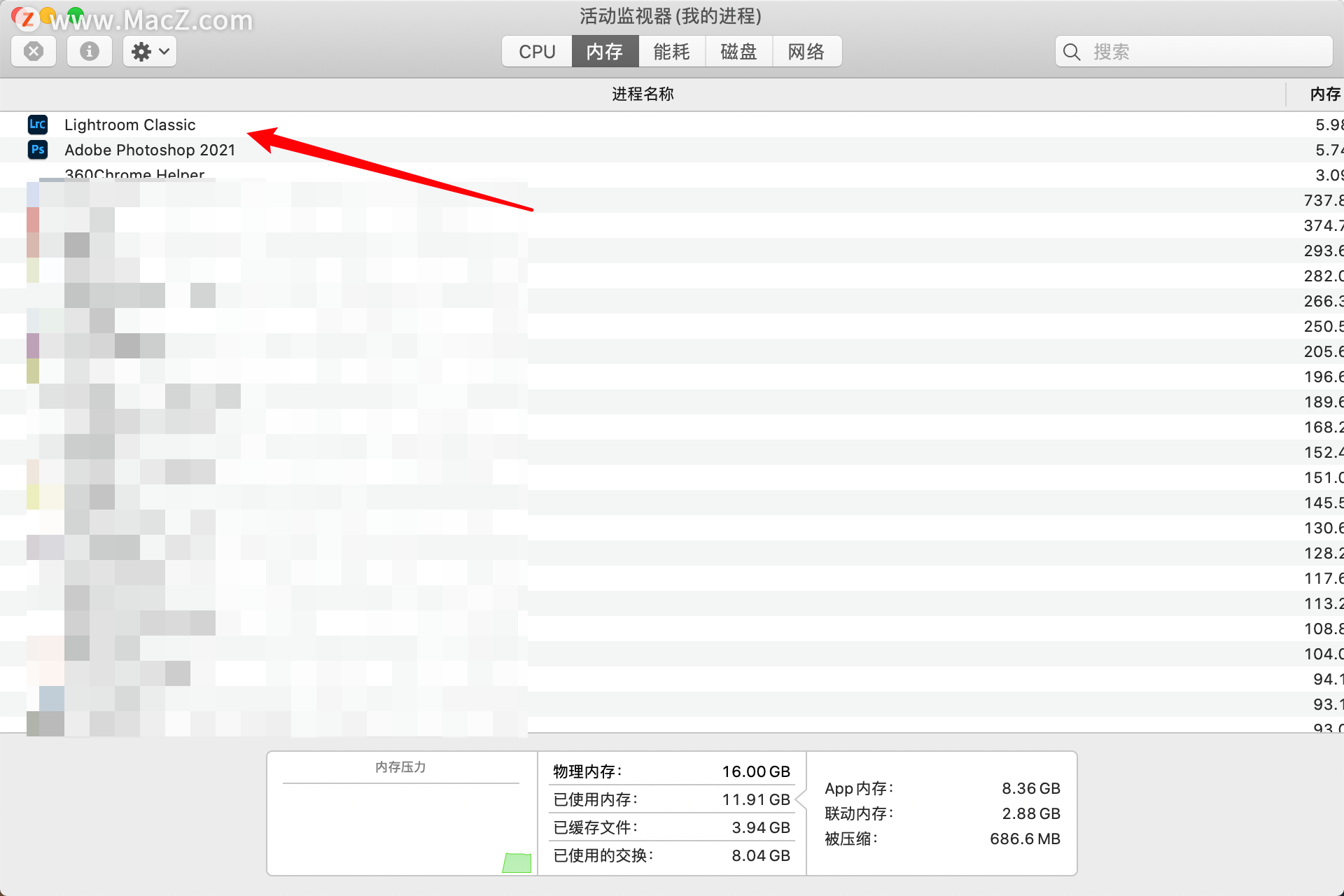Click the App 内存 8.36 GB entry
The height and width of the screenshot is (896, 1344).
942,788
